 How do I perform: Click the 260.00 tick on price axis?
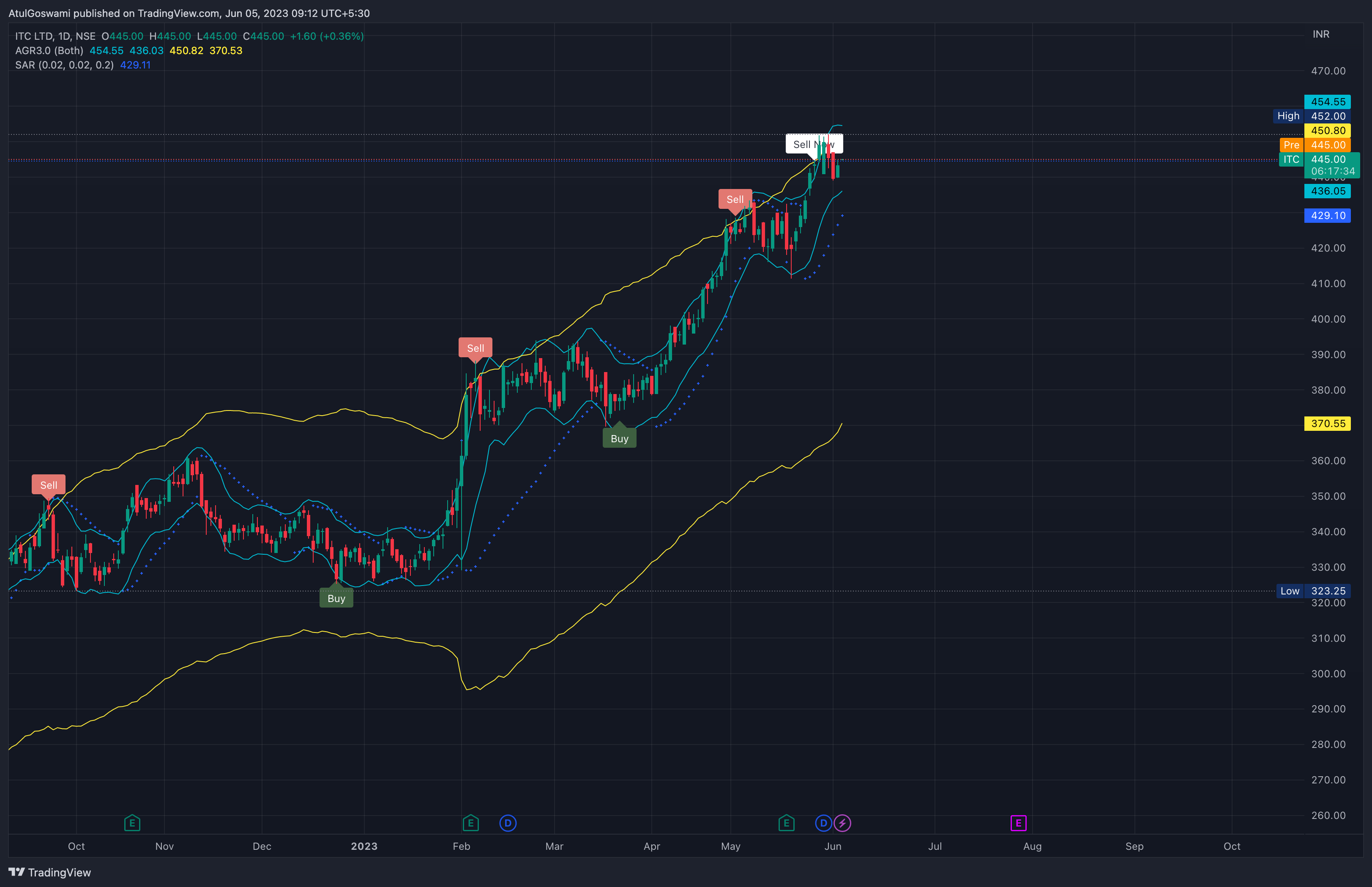tap(1328, 815)
